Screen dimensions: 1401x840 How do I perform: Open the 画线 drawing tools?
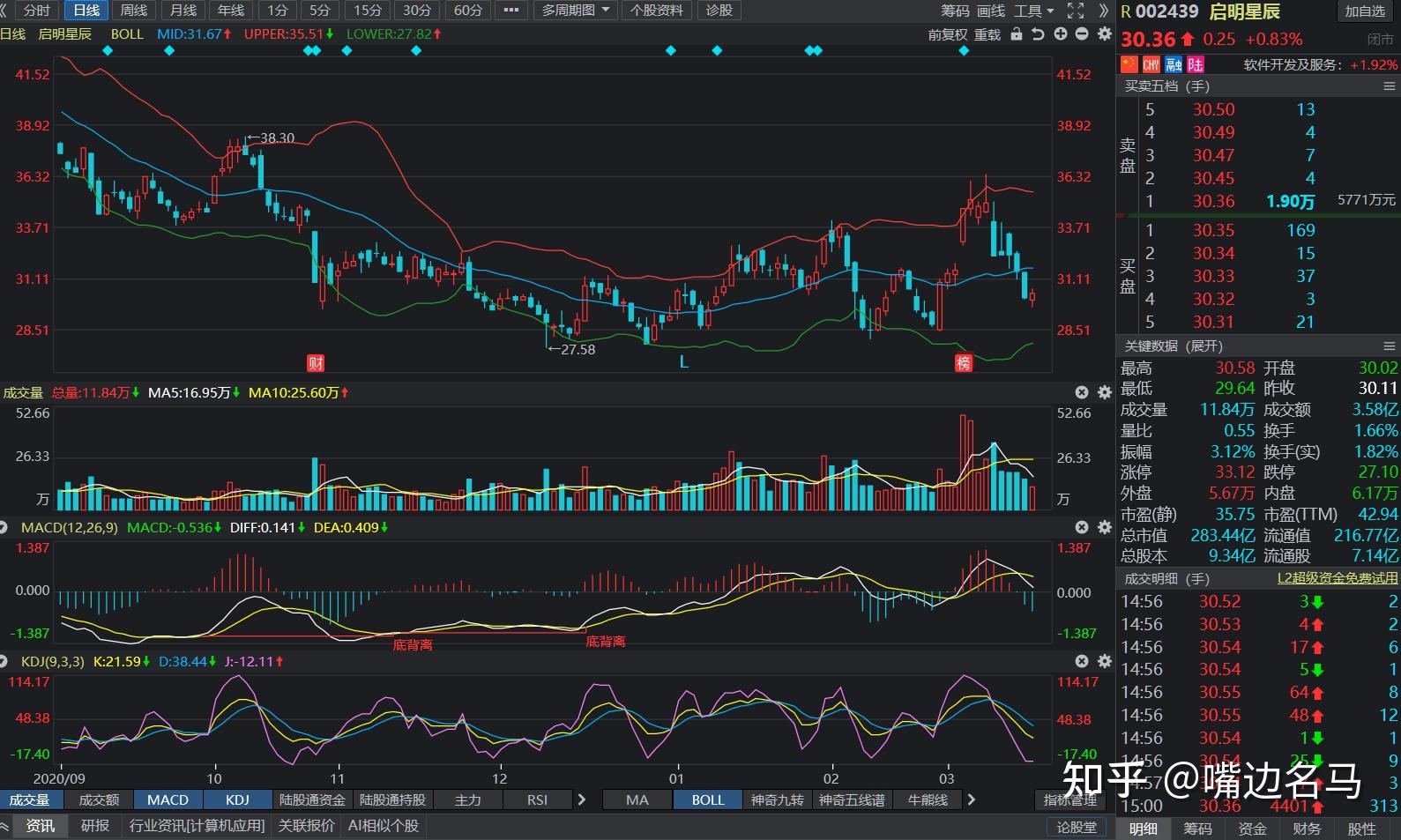click(991, 11)
